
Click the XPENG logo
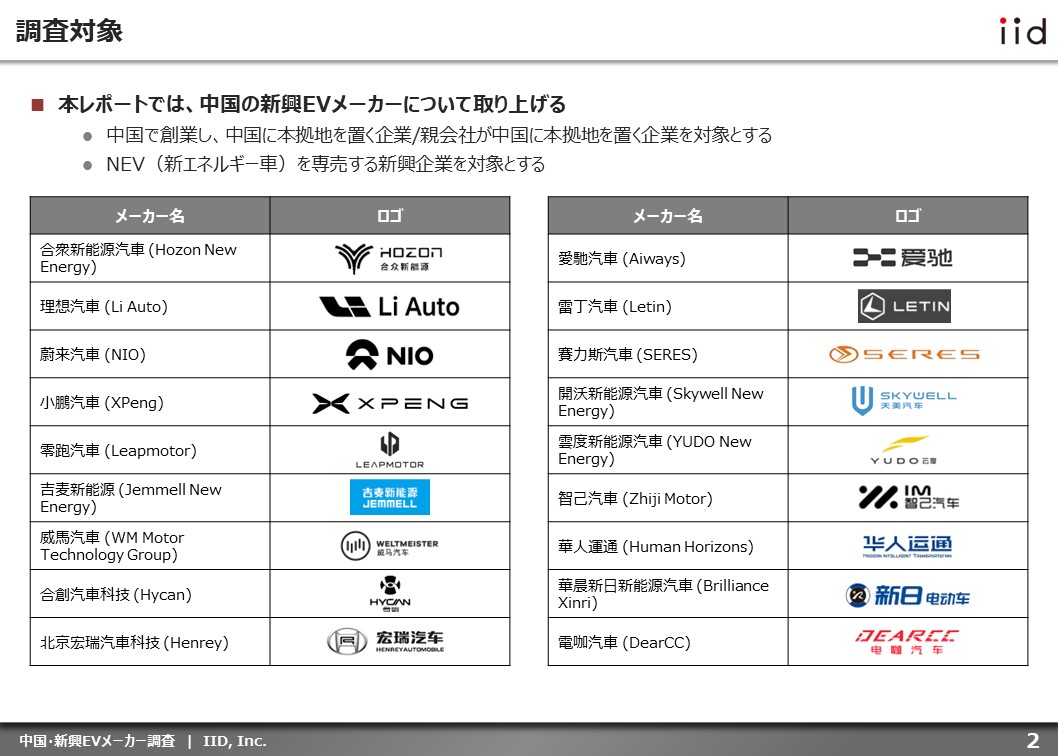[x=389, y=403]
